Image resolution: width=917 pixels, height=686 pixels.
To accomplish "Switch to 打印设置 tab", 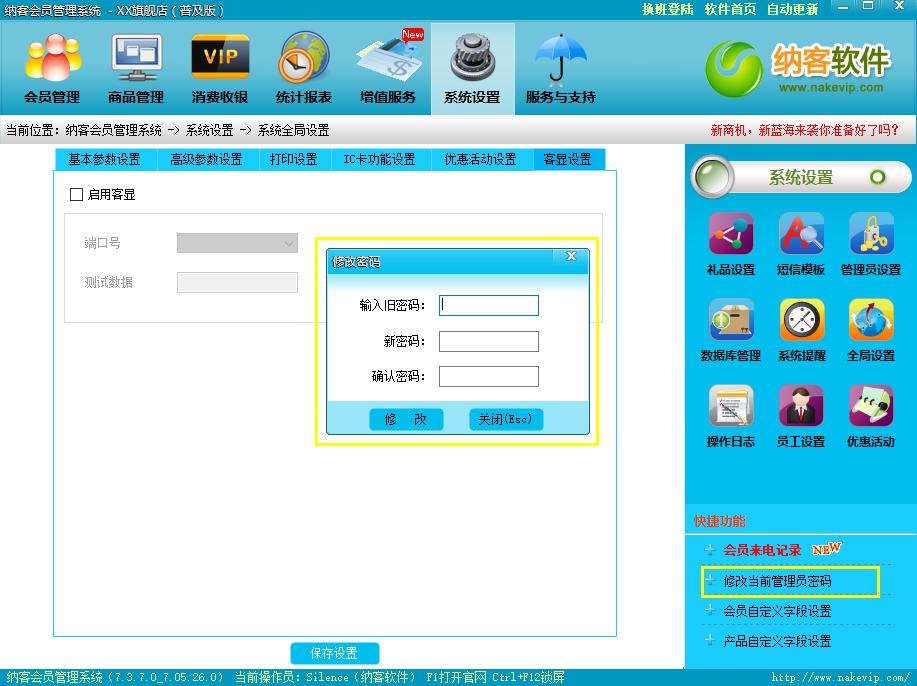I will (x=293, y=159).
